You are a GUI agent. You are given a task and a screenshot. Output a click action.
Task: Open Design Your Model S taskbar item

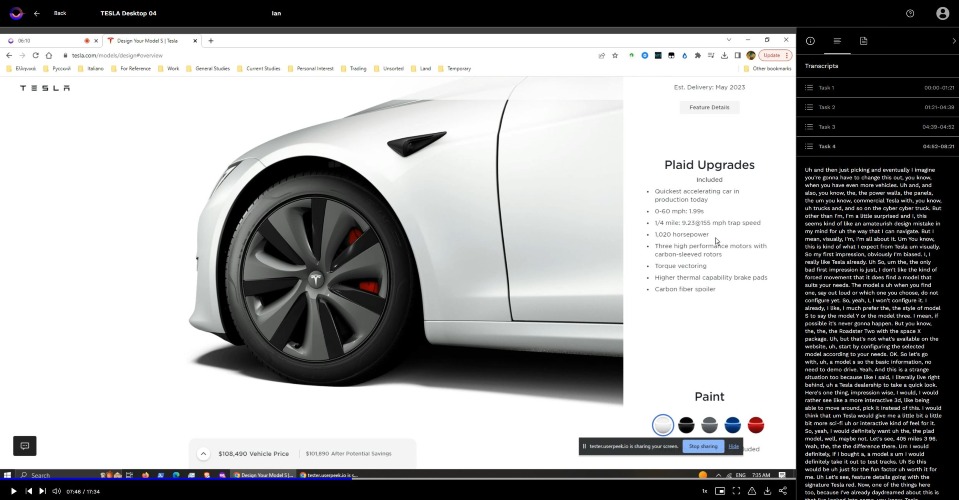[x=264, y=475]
